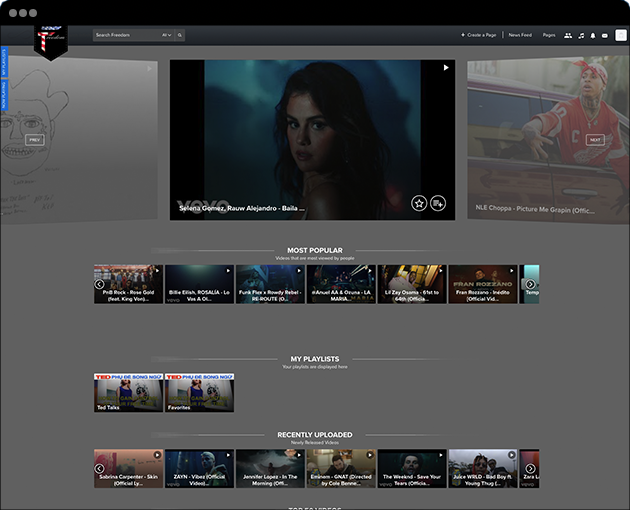Play icon on Lil Zay Osama thumbnail
This screenshot has height=510, width=630.
click(441, 270)
